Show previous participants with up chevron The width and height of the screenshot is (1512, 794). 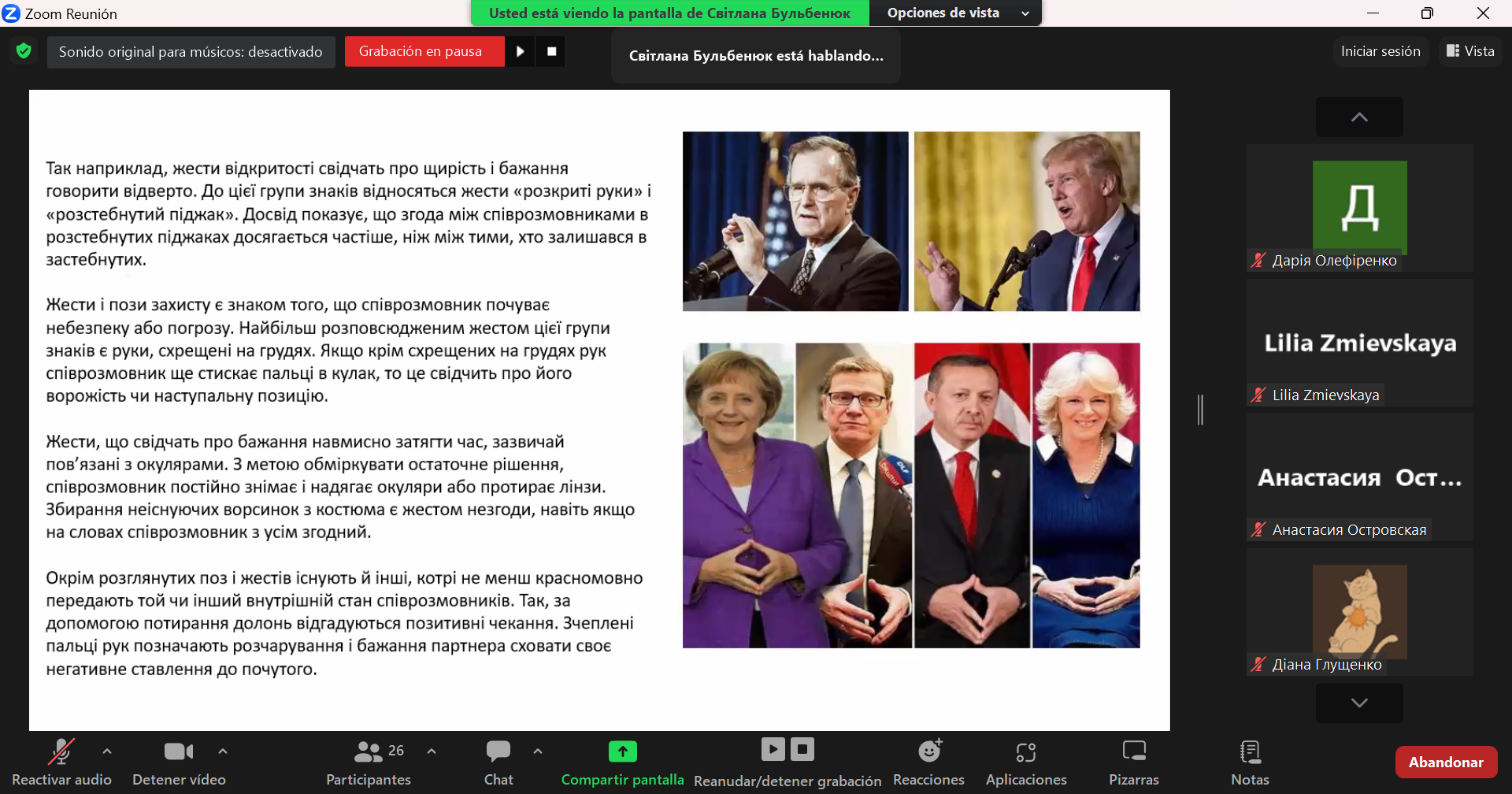pyautogui.click(x=1359, y=117)
